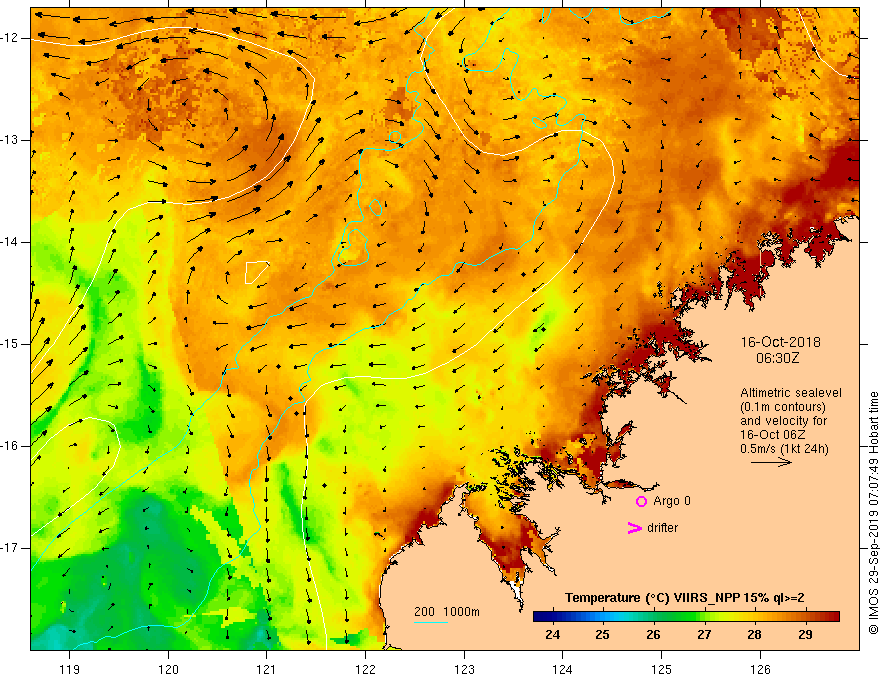
Task: Click the -12 latitude axis label
Action: coord(10,38)
